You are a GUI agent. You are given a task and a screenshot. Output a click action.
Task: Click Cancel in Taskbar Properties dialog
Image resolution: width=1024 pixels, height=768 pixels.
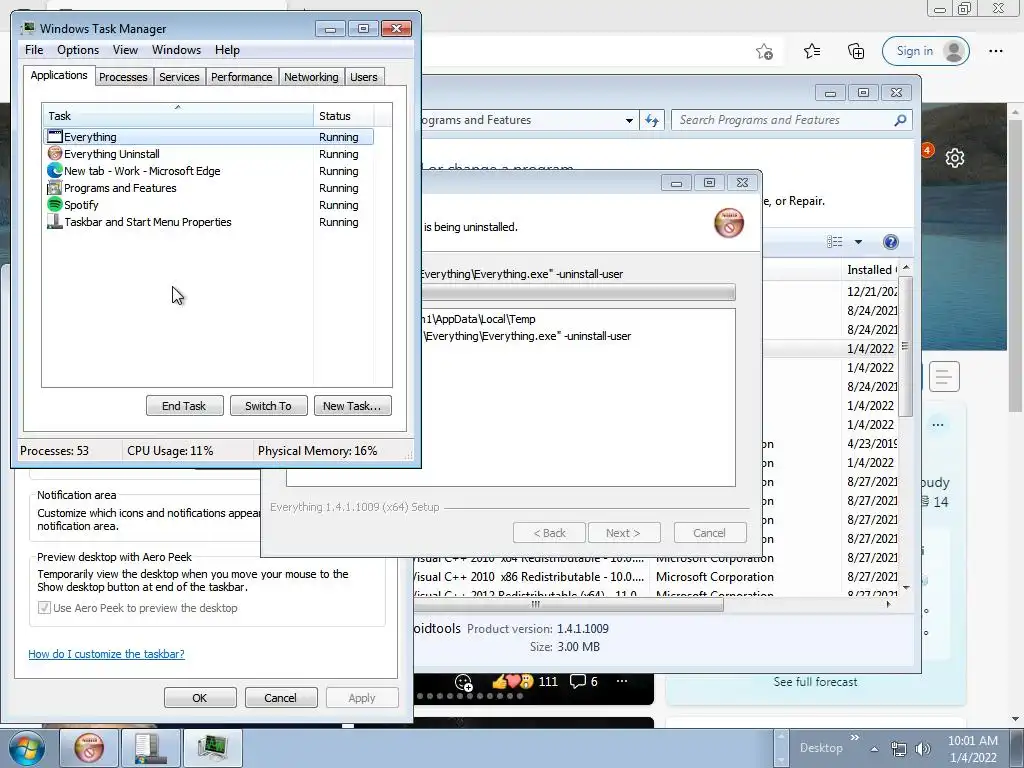coord(281,697)
